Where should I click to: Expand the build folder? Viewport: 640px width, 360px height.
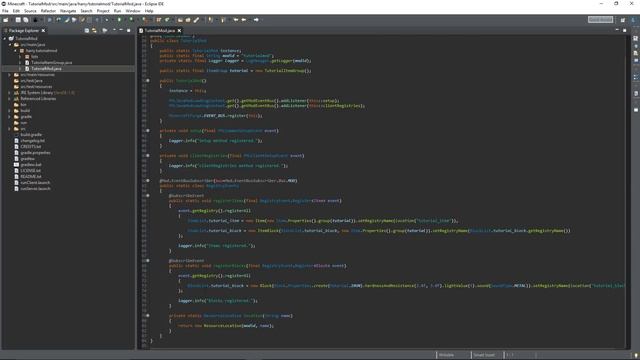coord(10,111)
